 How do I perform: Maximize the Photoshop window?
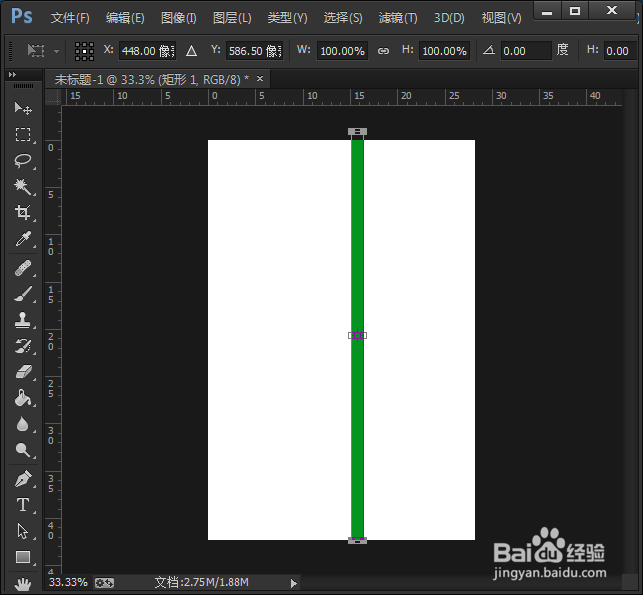click(x=575, y=11)
